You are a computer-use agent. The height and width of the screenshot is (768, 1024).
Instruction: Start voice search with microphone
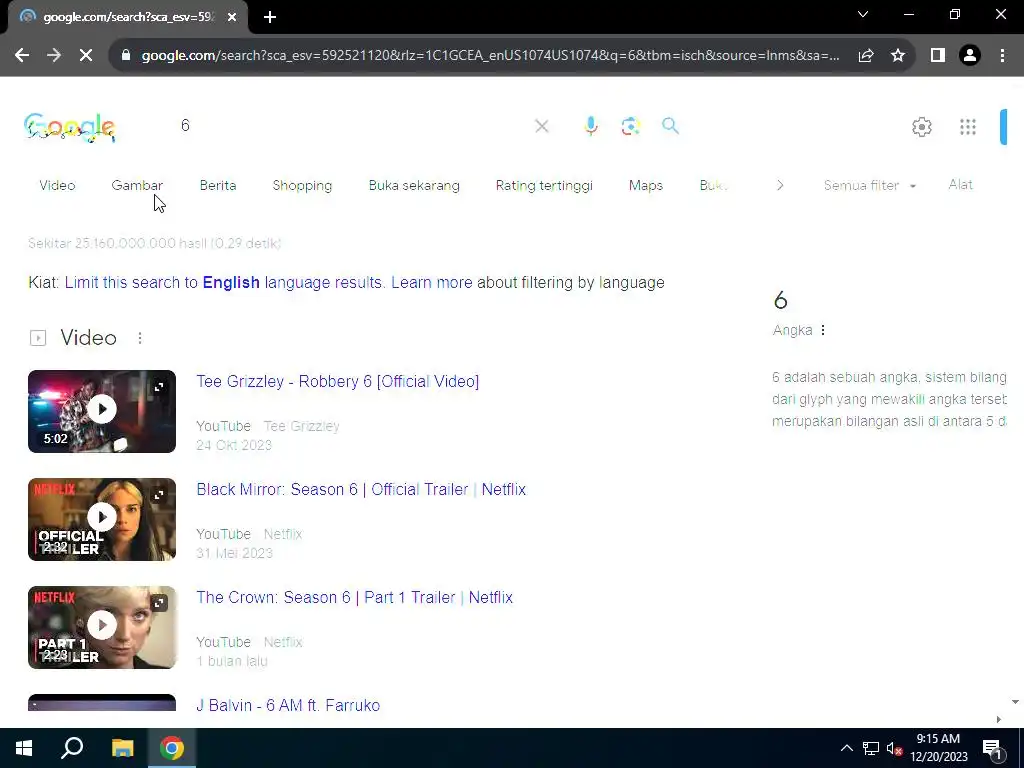(x=590, y=125)
